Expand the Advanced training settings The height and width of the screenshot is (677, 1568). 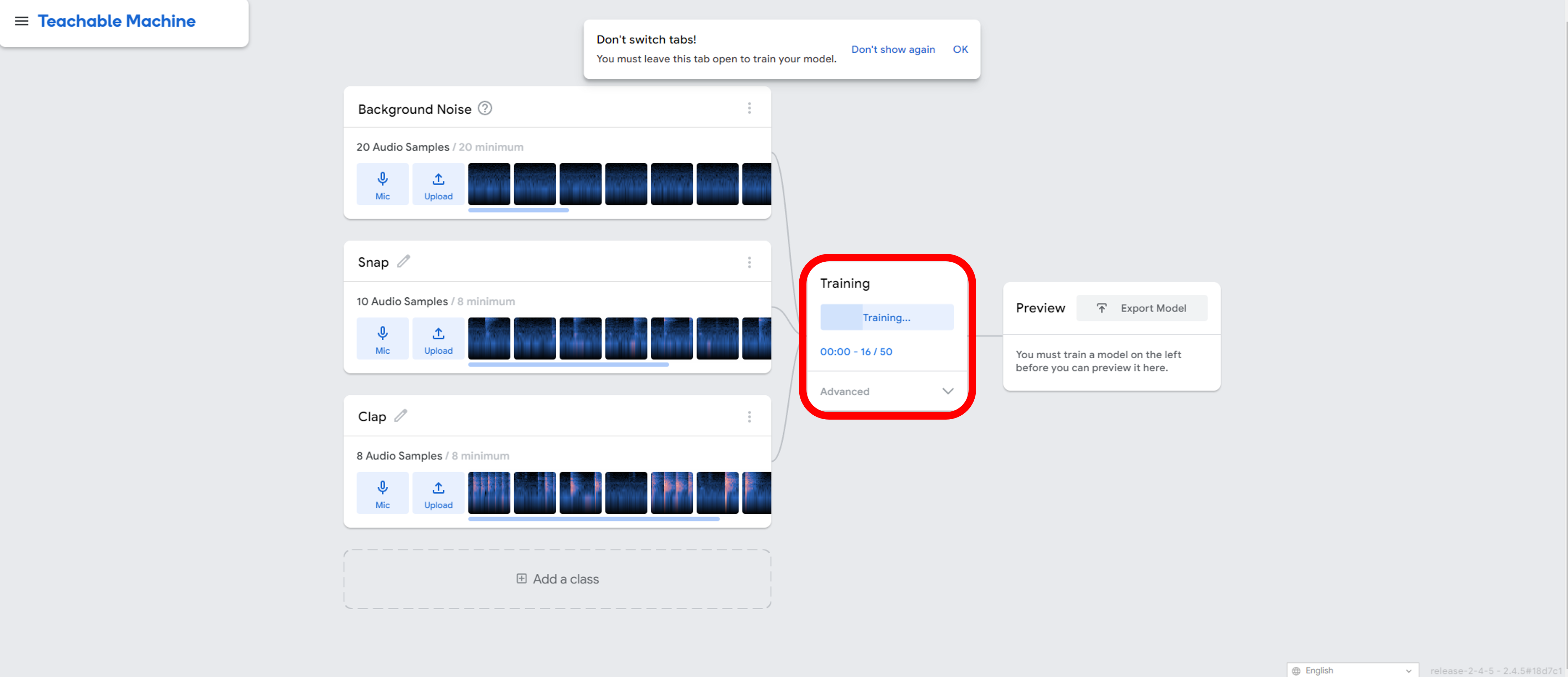coord(886,391)
